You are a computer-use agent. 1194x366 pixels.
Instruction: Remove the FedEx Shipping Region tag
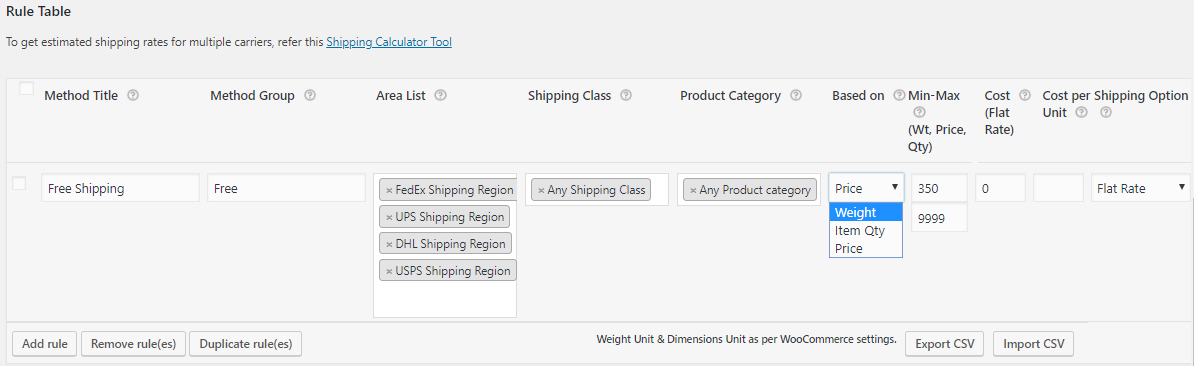[x=389, y=190]
